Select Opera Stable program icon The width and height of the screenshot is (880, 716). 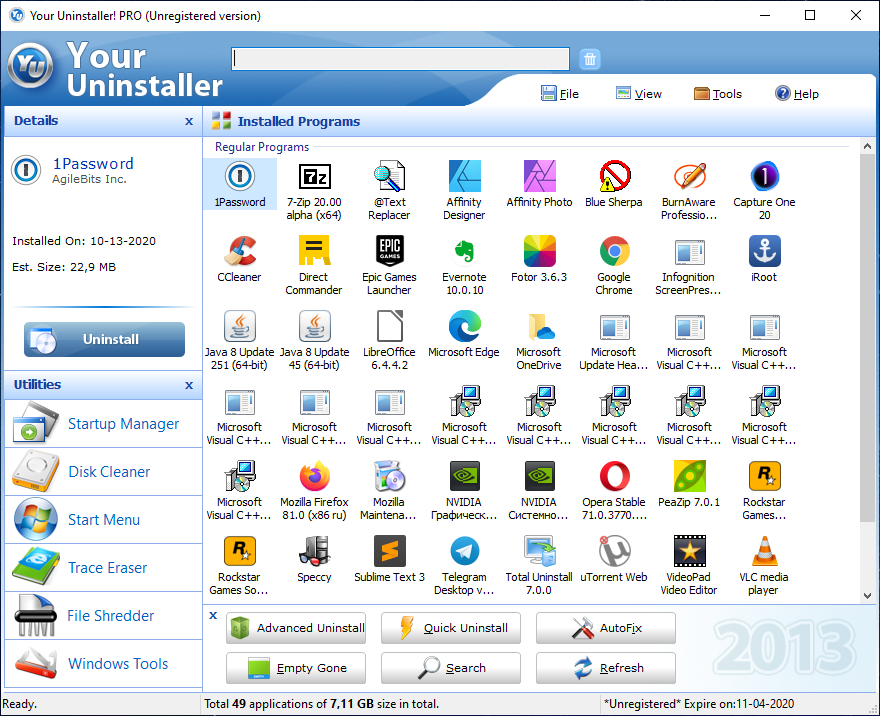point(614,476)
